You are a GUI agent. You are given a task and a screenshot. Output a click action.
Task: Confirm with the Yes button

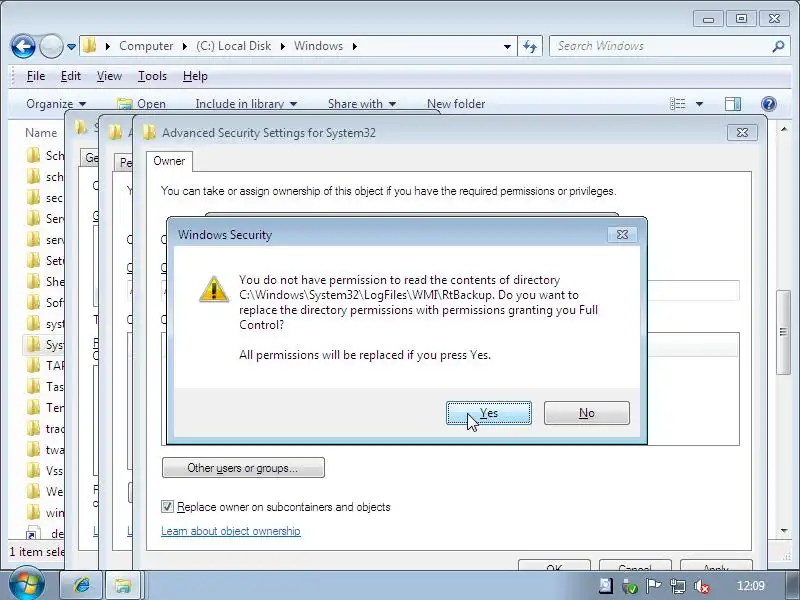tap(489, 413)
